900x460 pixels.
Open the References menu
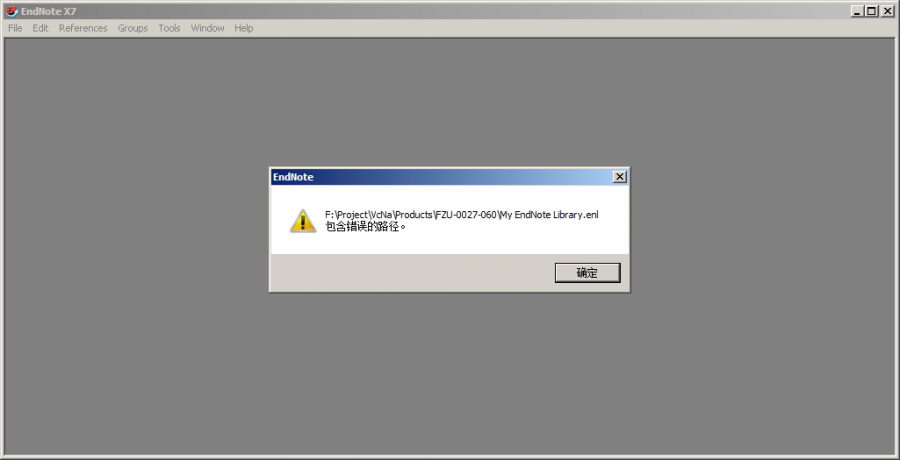click(x=83, y=28)
